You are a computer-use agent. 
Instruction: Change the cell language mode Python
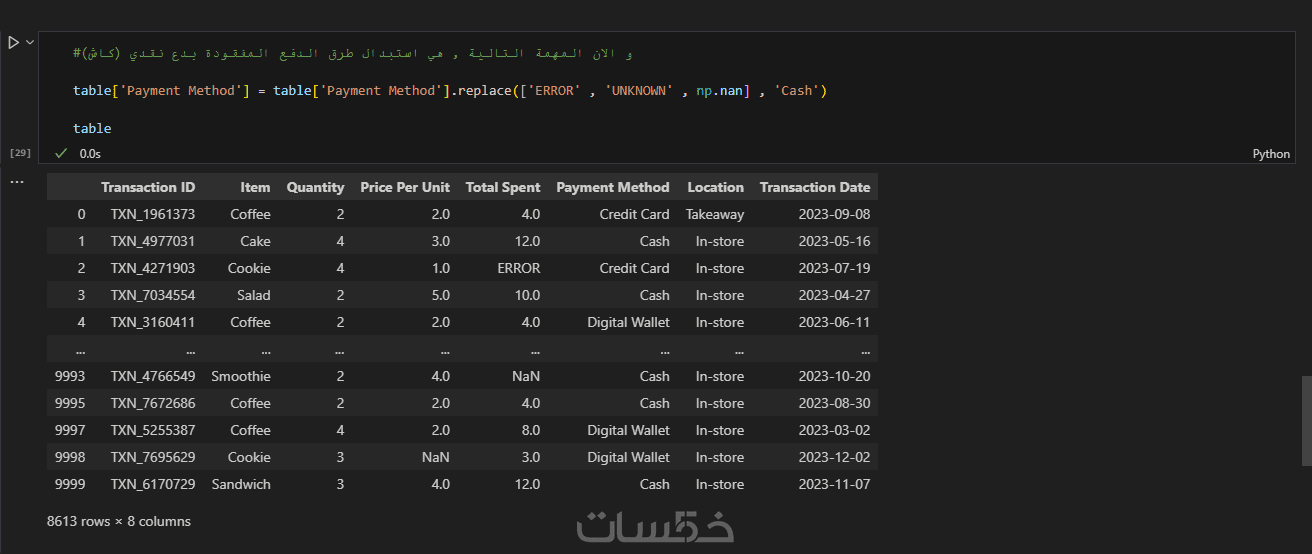1271,154
